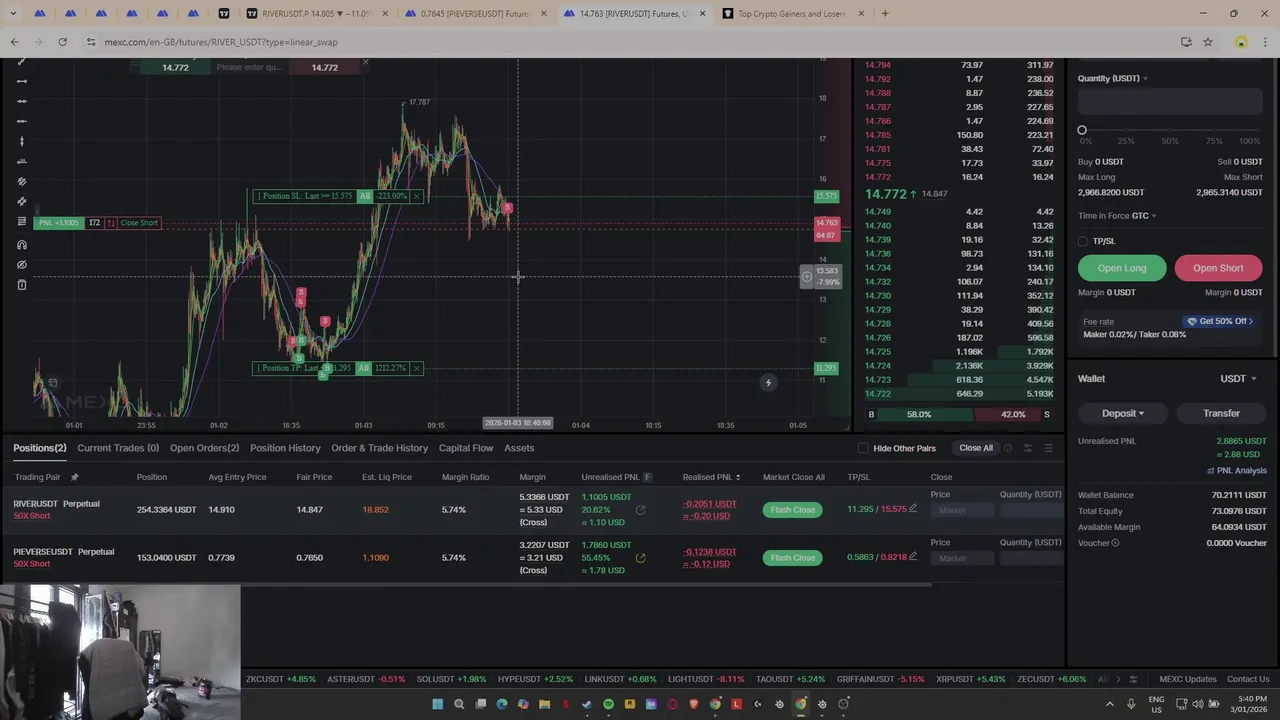Sort by Realised PNL column arrow

point(739,477)
